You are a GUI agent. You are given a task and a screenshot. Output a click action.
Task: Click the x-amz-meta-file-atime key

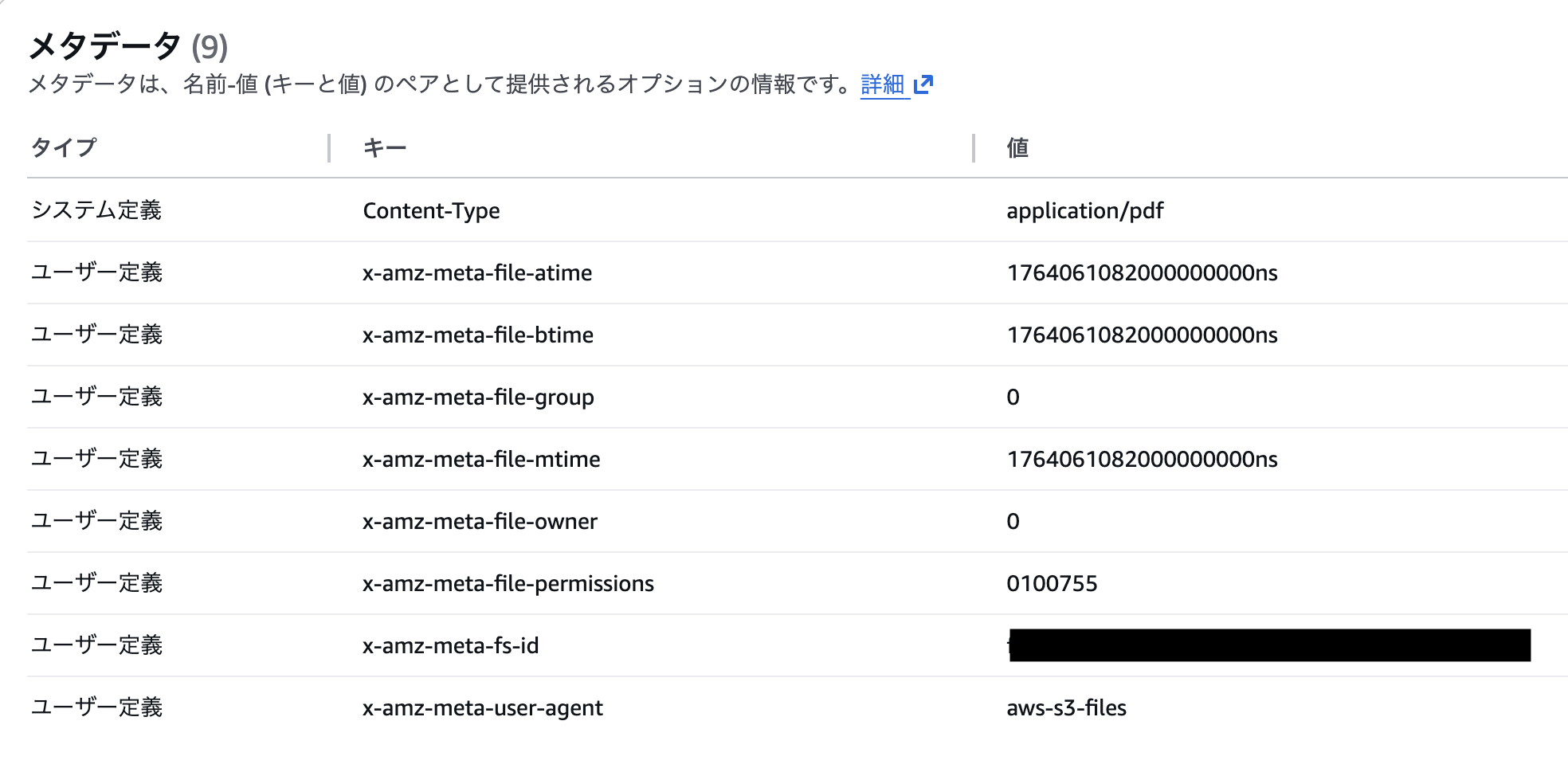(476, 273)
